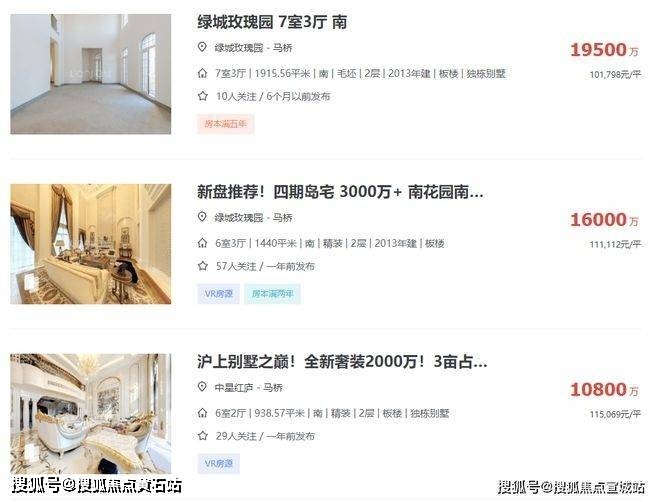Open listing title 新盘推荐！四期岛宅 3000万+
660x502 pixels.
[340, 192]
